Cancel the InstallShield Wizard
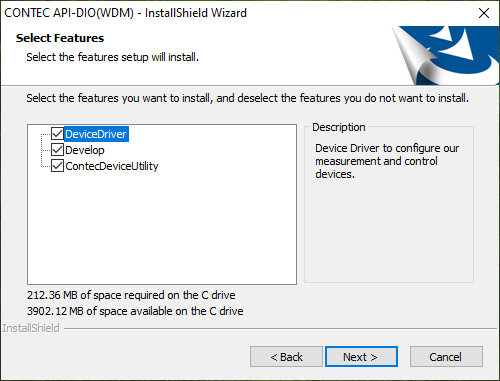The height and width of the screenshot is (381, 500). tap(446, 357)
